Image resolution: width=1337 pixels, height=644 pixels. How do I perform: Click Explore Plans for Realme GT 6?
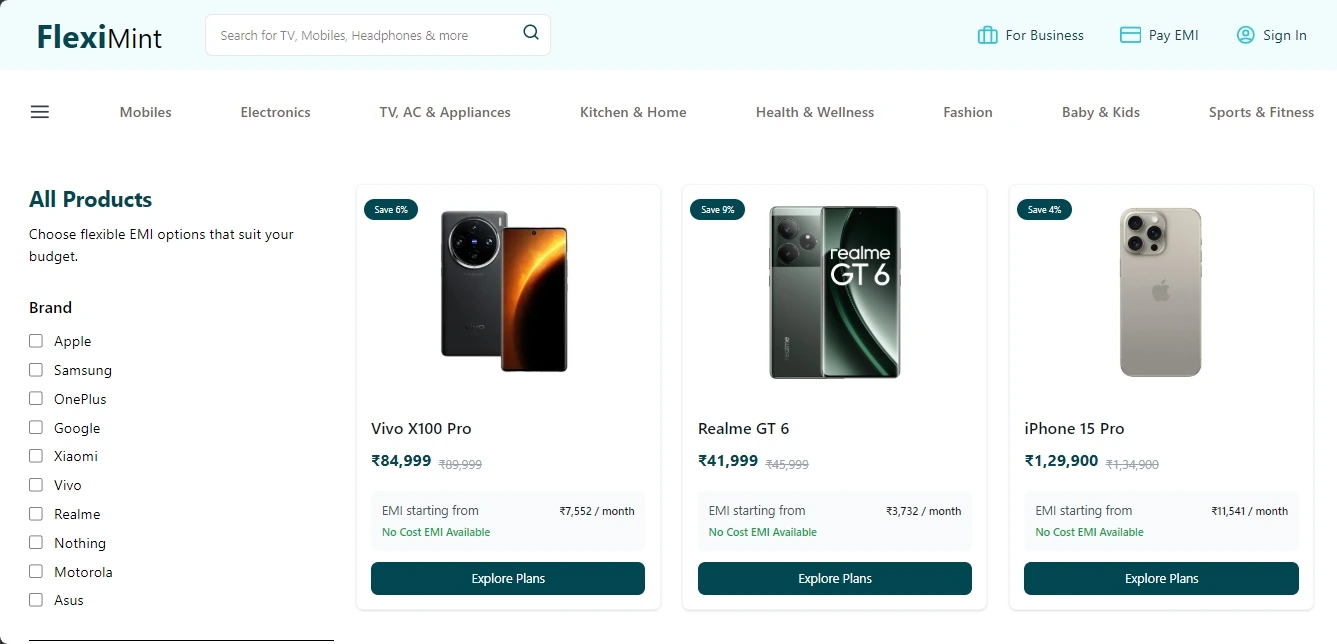[834, 578]
